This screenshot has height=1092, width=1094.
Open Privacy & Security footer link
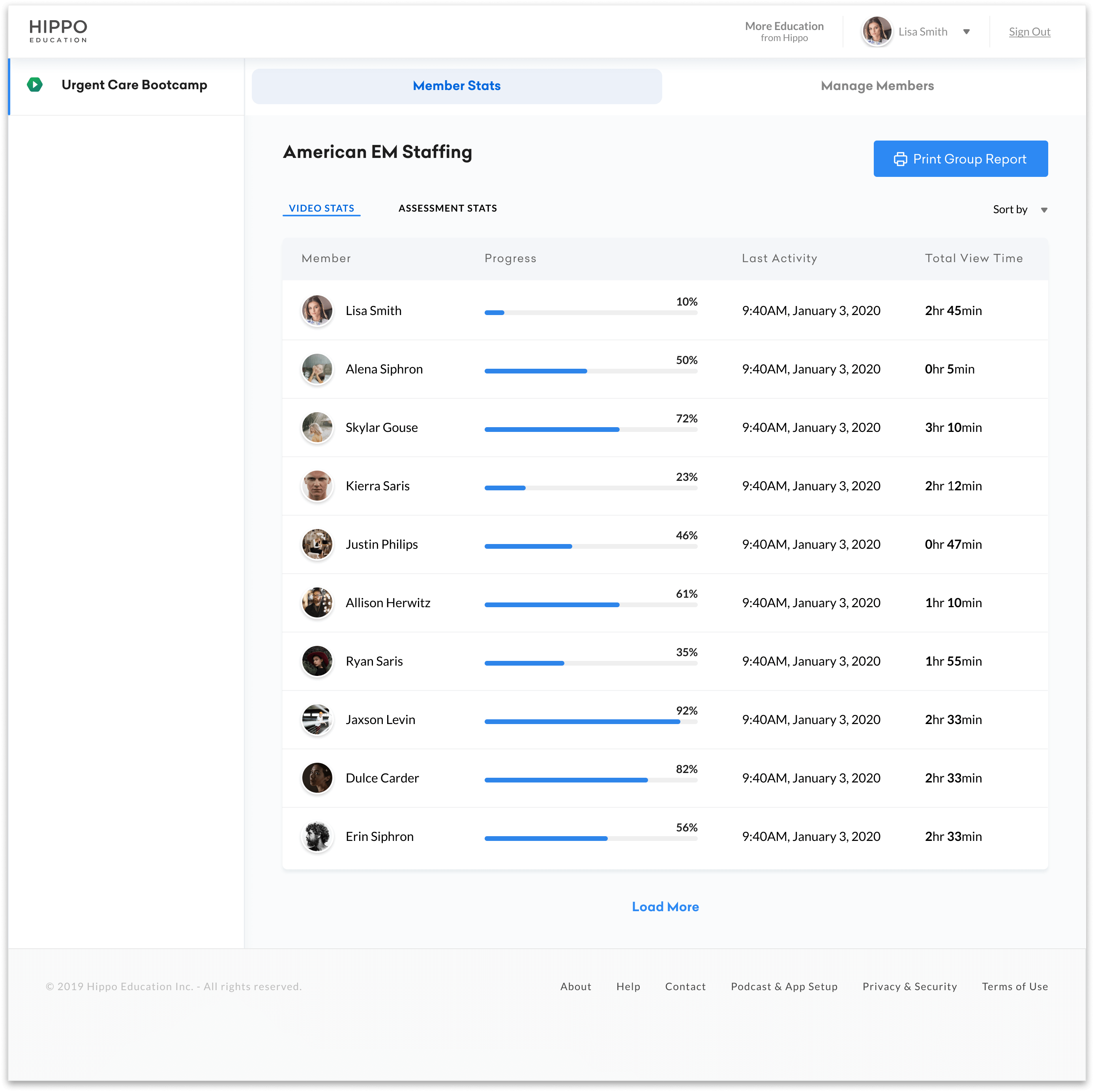[909, 987]
